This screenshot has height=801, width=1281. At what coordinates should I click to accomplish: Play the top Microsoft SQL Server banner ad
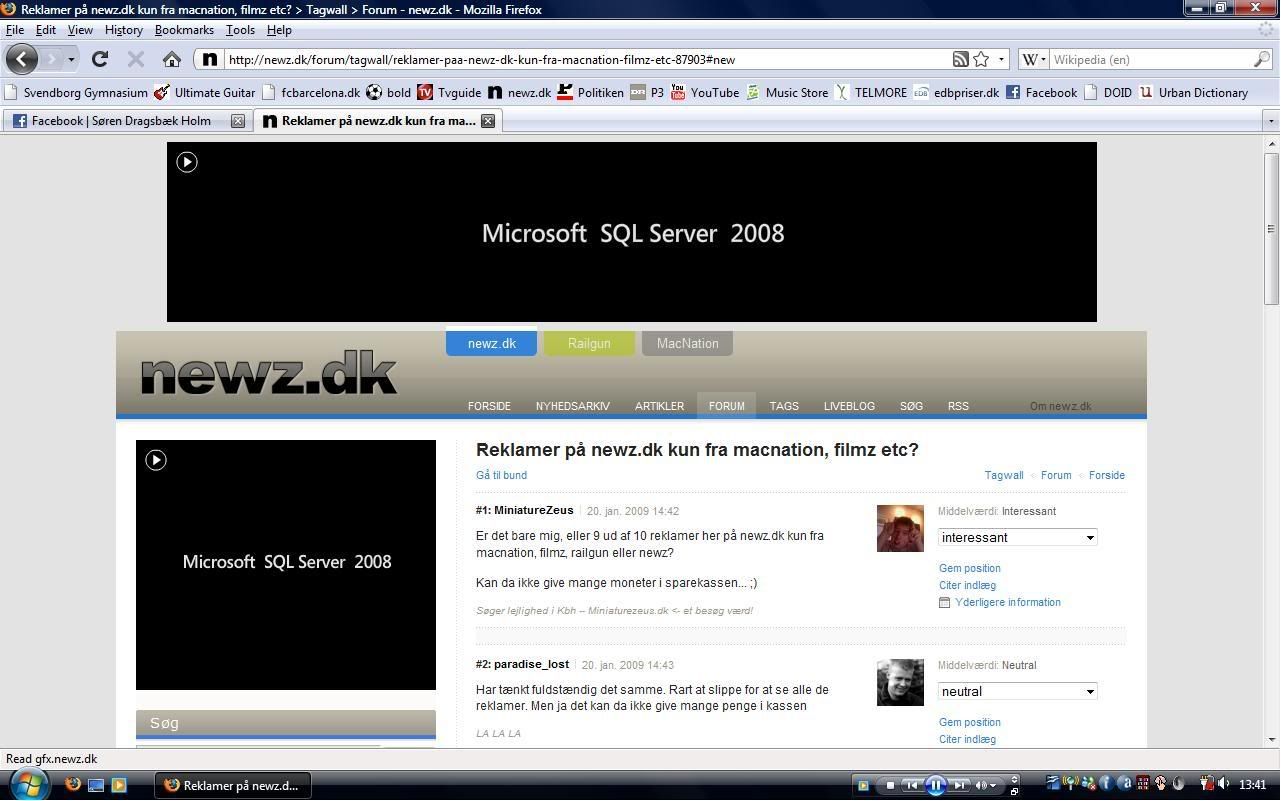[x=187, y=162]
